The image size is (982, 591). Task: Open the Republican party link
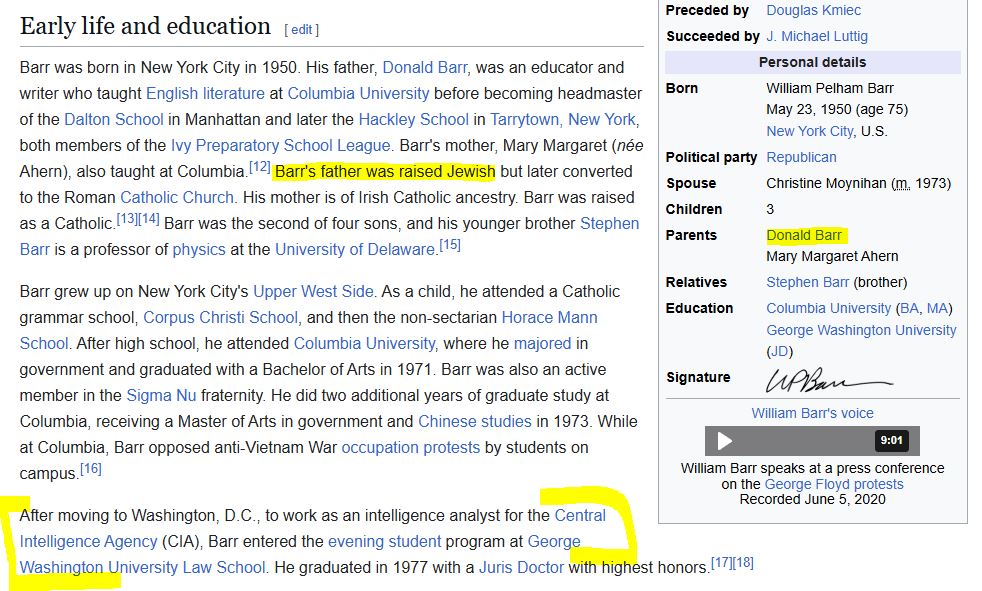pyautogui.click(x=802, y=157)
